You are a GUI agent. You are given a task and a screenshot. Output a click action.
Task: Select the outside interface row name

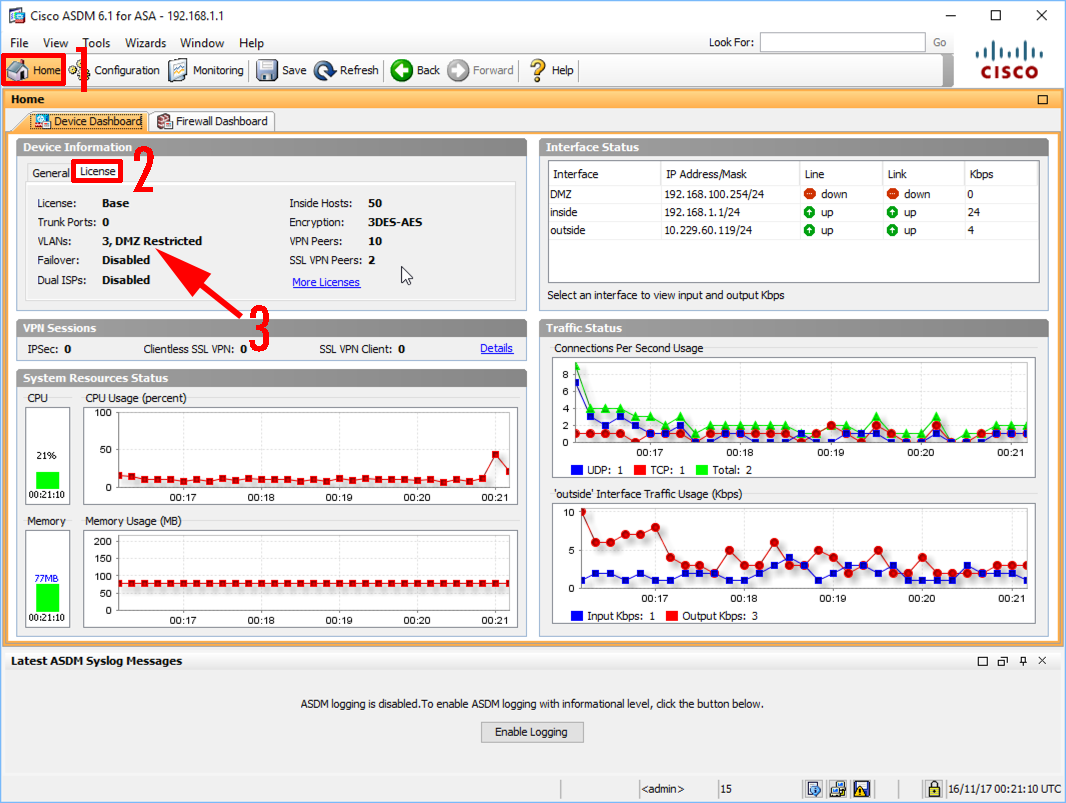pyautogui.click(x=568, y=230)
